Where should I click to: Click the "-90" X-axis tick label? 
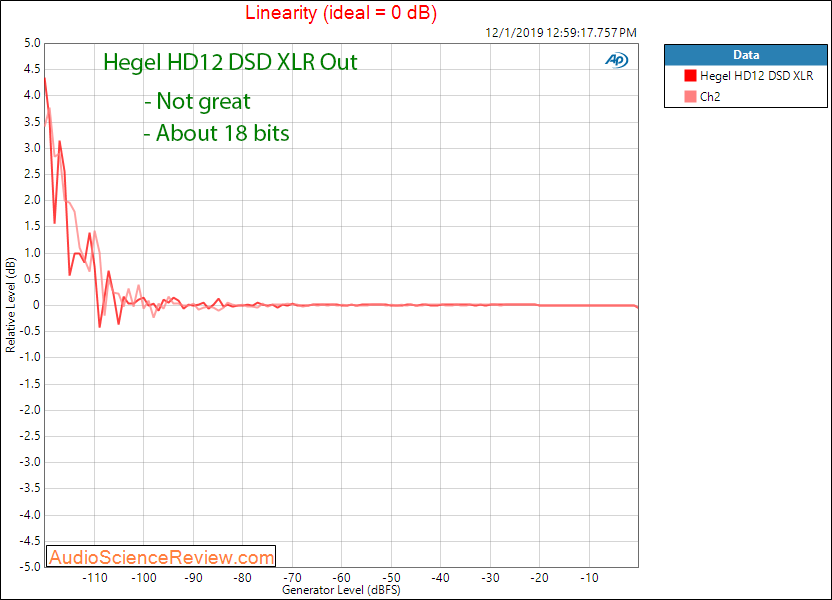click(193, 578)
